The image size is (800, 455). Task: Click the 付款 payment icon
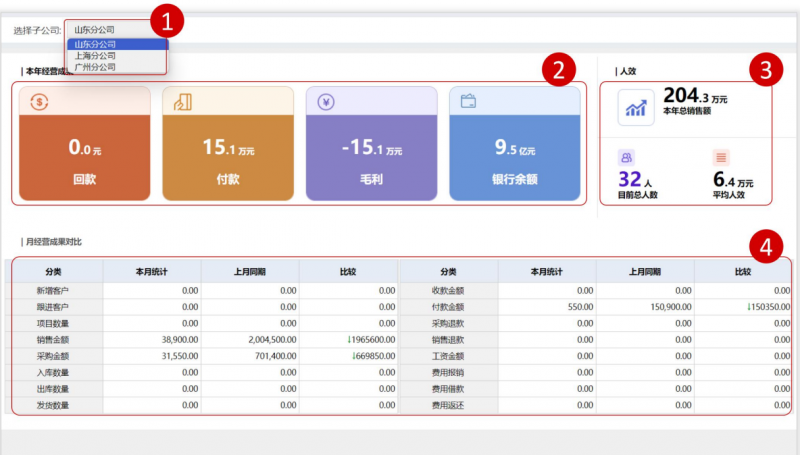pos(183,102)
